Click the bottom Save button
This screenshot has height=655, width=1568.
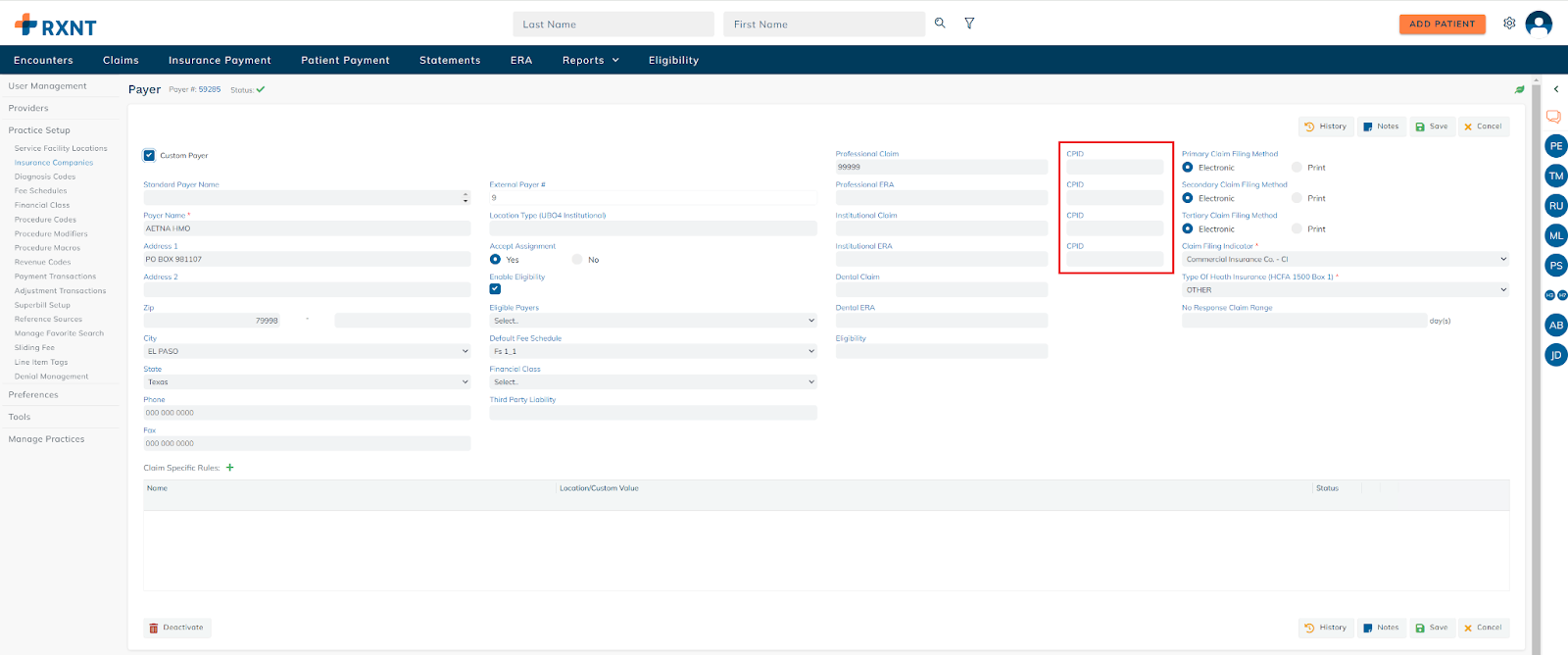(1432, 628)
